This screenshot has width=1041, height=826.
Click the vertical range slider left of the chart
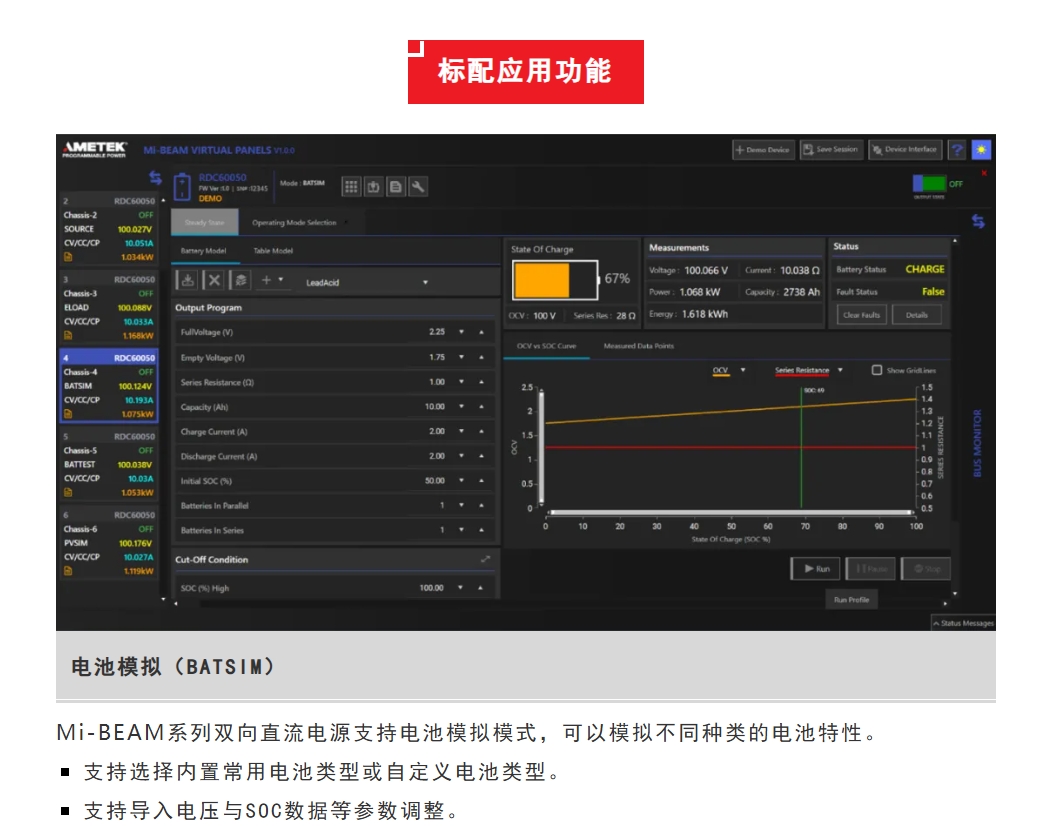pos(541,447)
